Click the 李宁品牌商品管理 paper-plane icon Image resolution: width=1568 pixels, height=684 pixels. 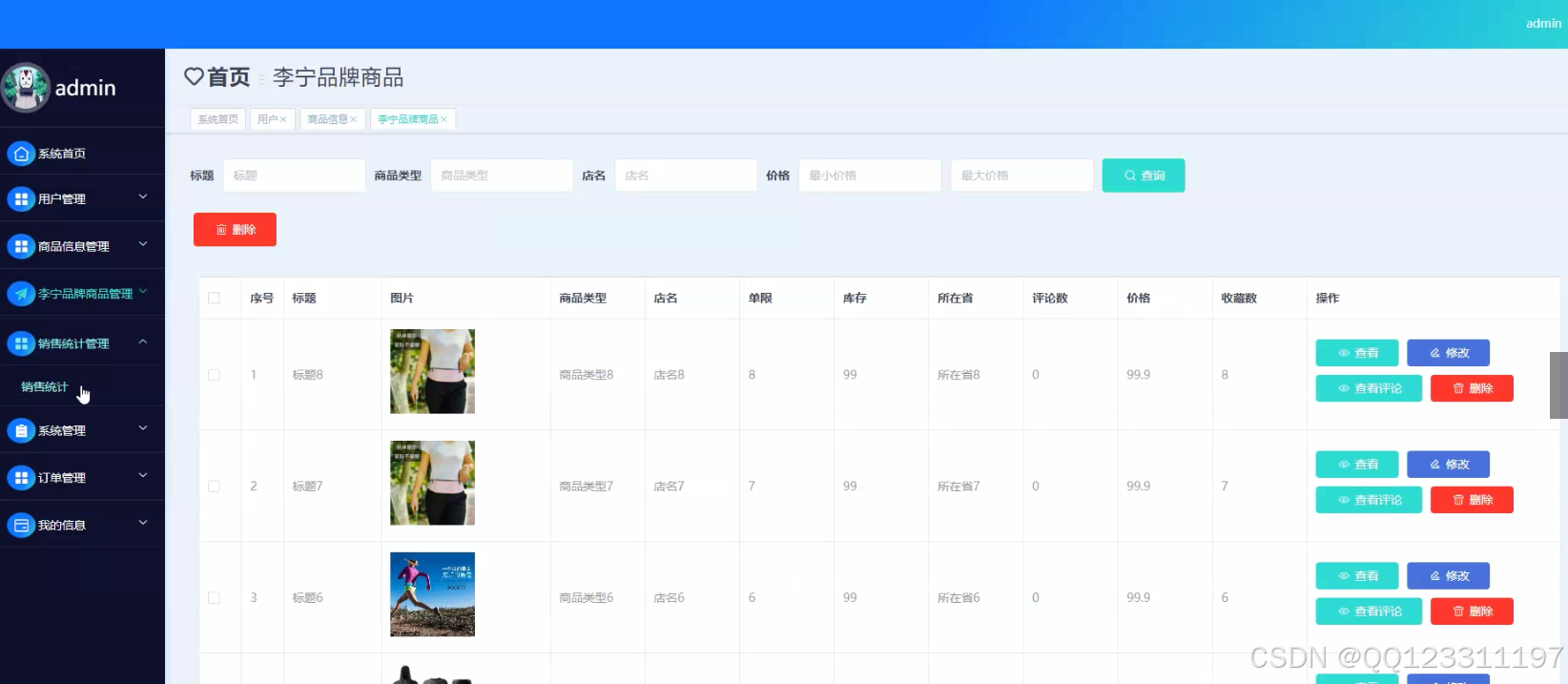tap(21, 294)
